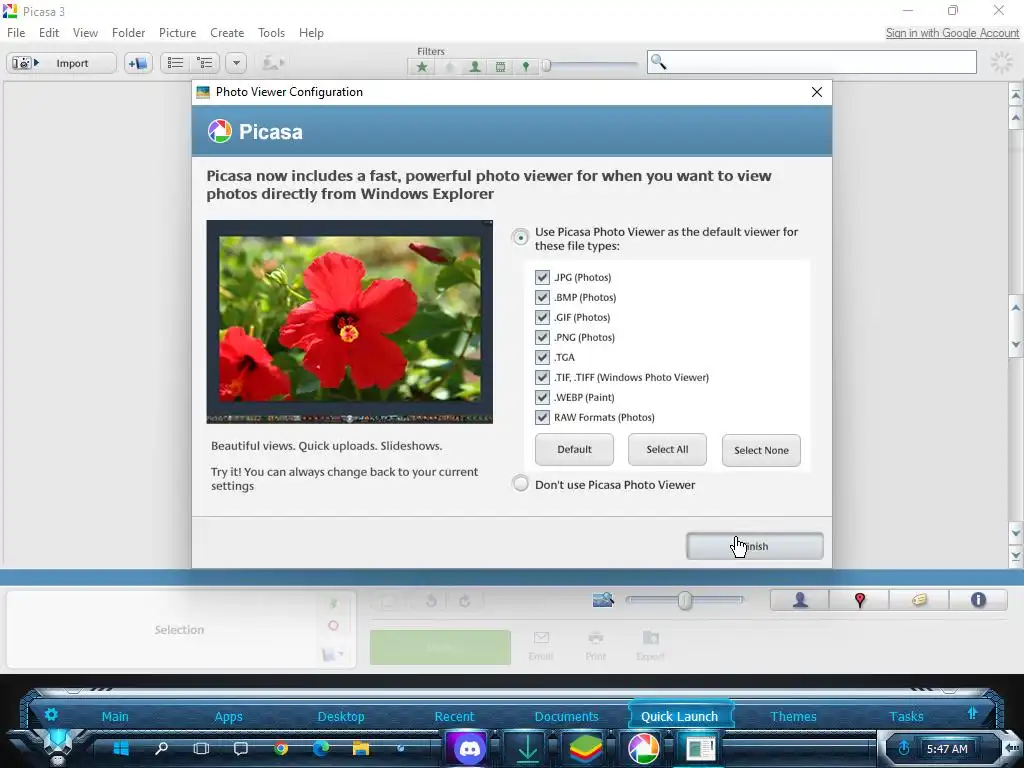Image resolution: width=1024 pixels, height=768 pixels.
Task: Launch BlueStacks from the dock
Action: (585, 748)
